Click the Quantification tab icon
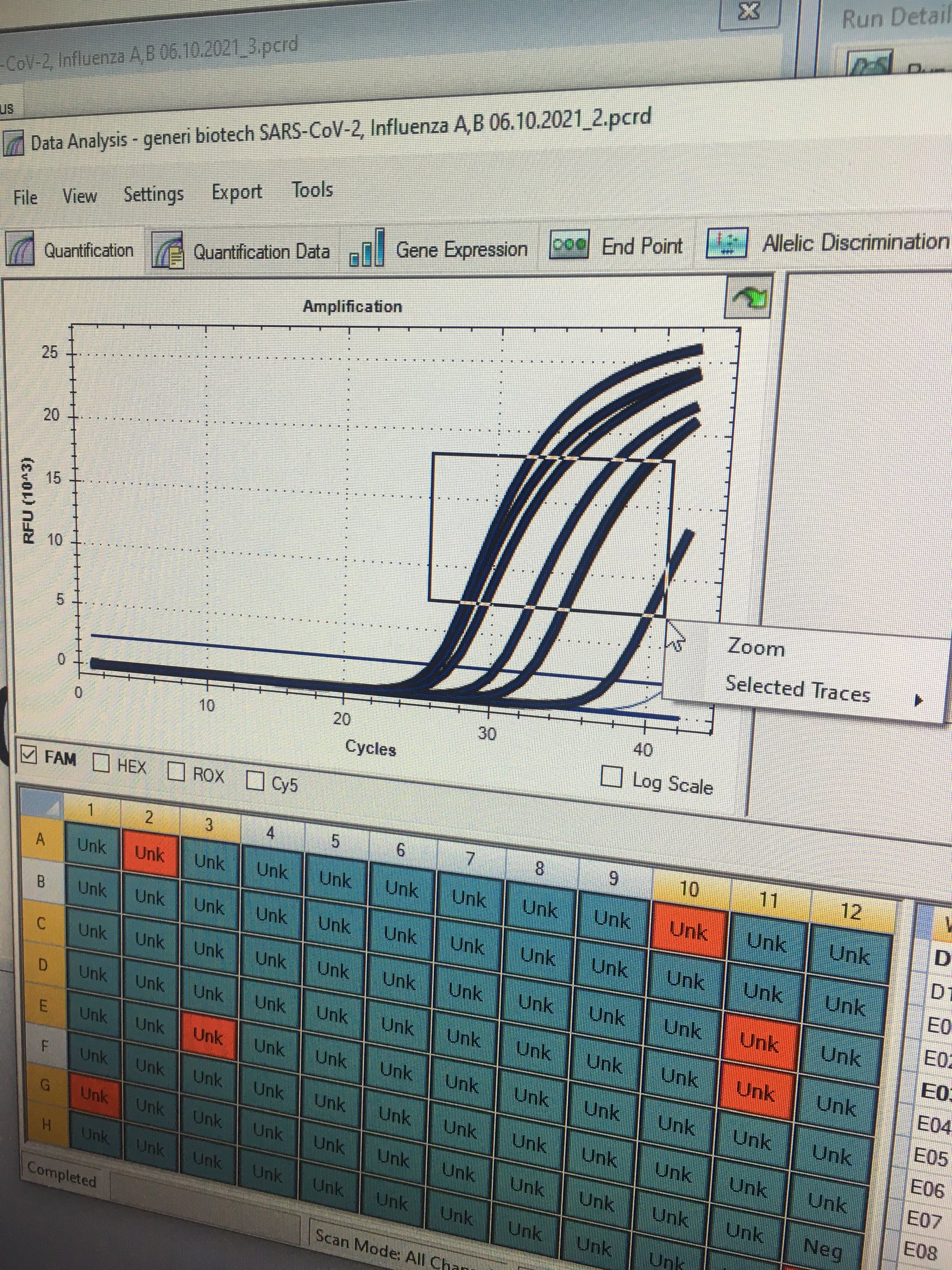Viewport: 952px width, 1270px height. point(21,249)
